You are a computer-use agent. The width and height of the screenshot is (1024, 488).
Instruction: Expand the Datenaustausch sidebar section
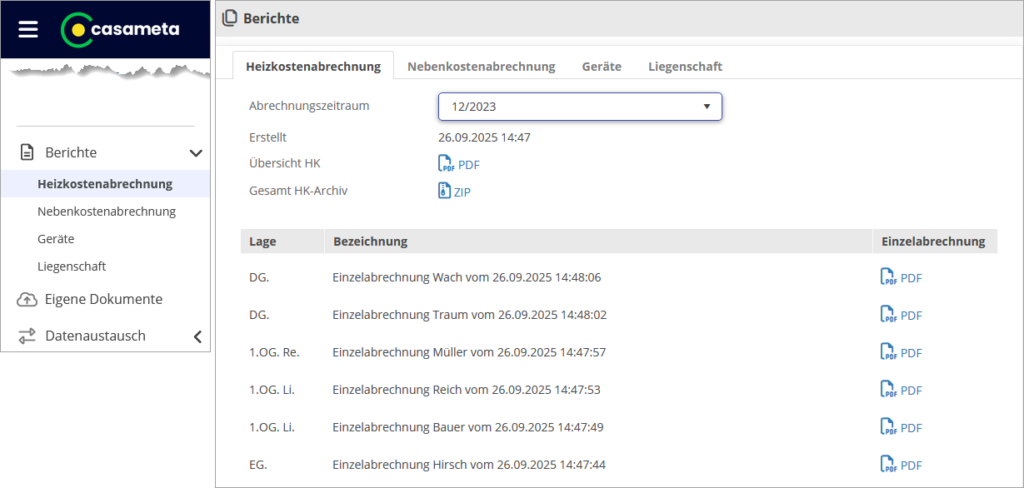coord(197,337)
